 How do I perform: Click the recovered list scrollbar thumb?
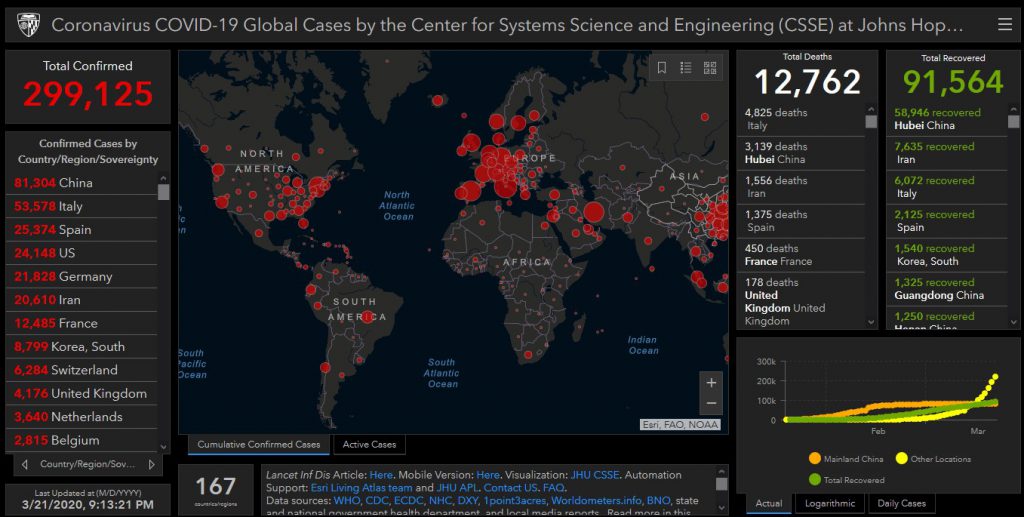pos(1013,121)
